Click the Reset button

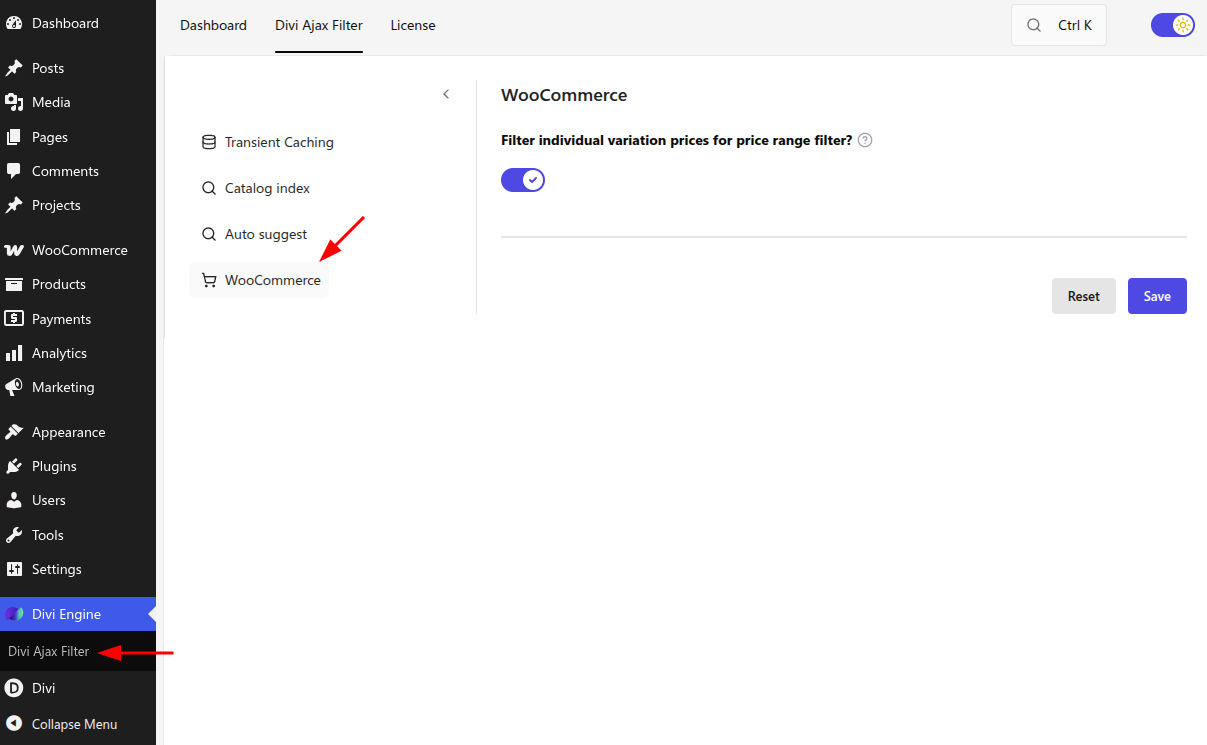1084,296
